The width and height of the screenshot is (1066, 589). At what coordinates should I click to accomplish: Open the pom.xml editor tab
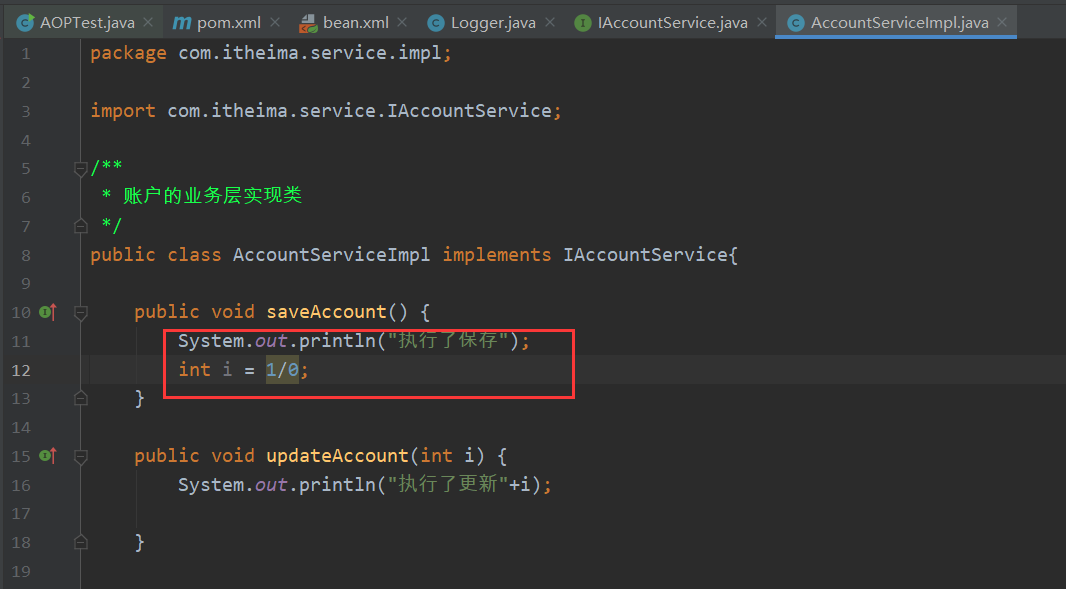[x=228, y=22]
